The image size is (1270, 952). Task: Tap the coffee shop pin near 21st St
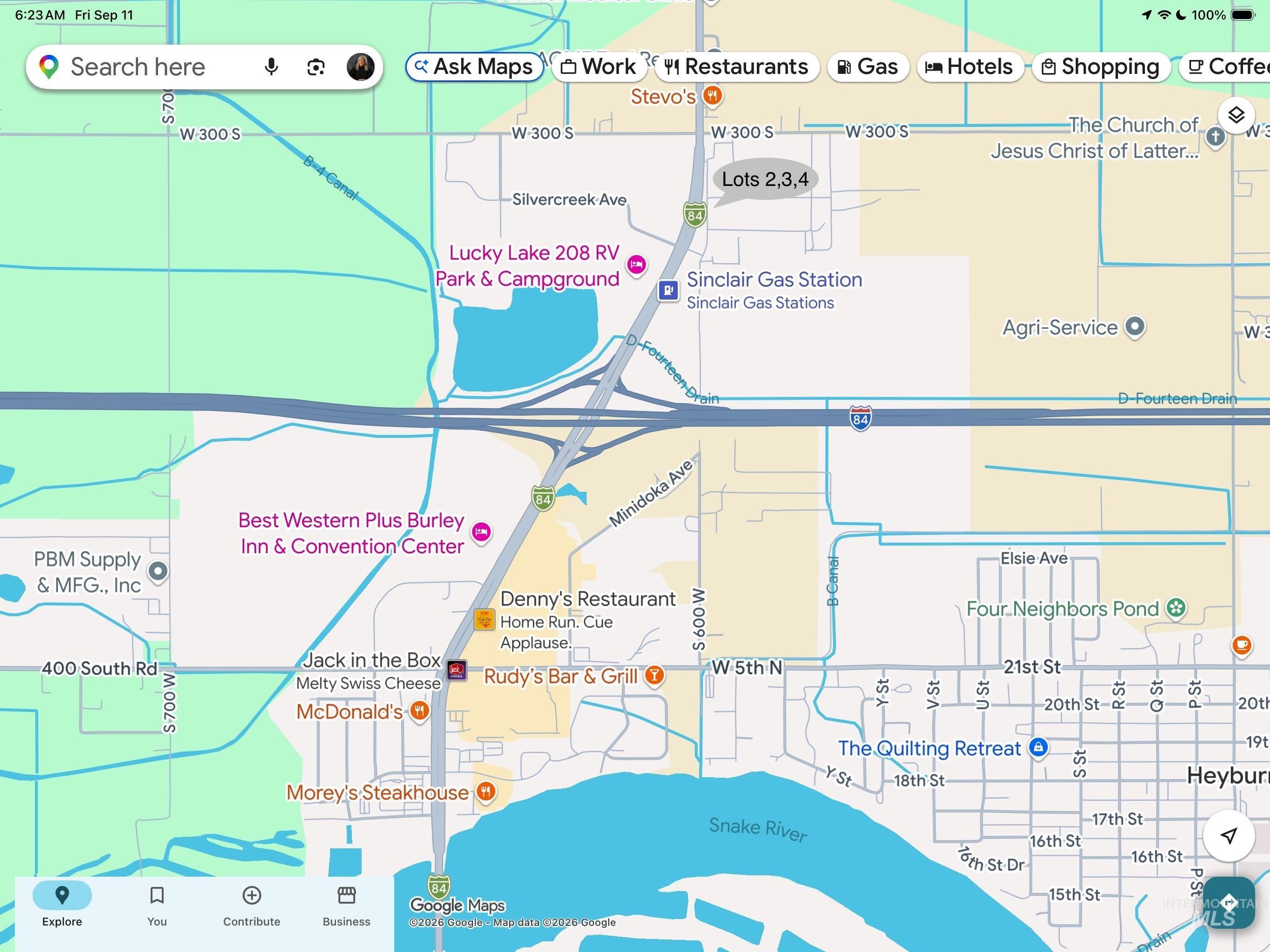(1241, 645)
